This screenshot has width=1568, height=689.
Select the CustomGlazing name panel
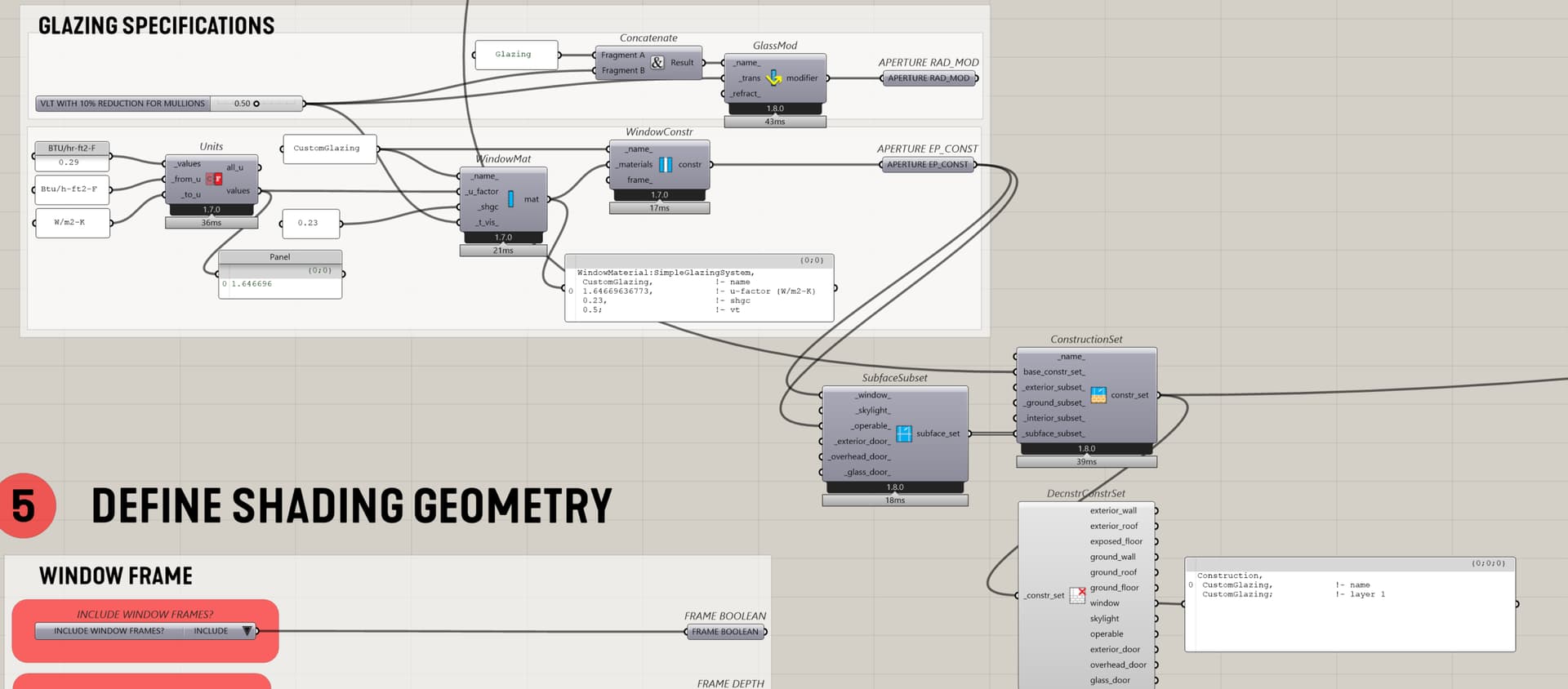(x=329, y=149)
